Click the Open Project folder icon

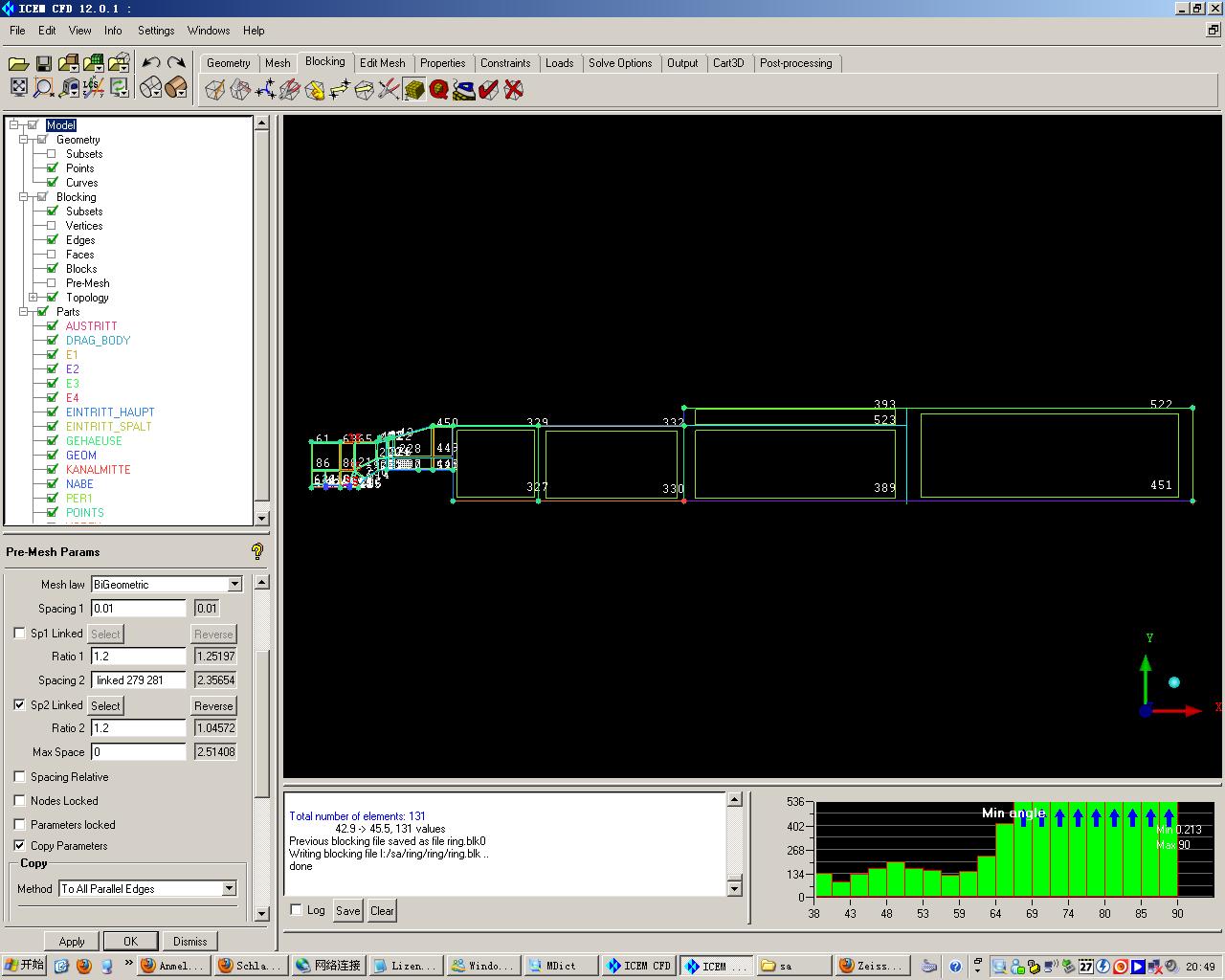(x=18, y=63)
